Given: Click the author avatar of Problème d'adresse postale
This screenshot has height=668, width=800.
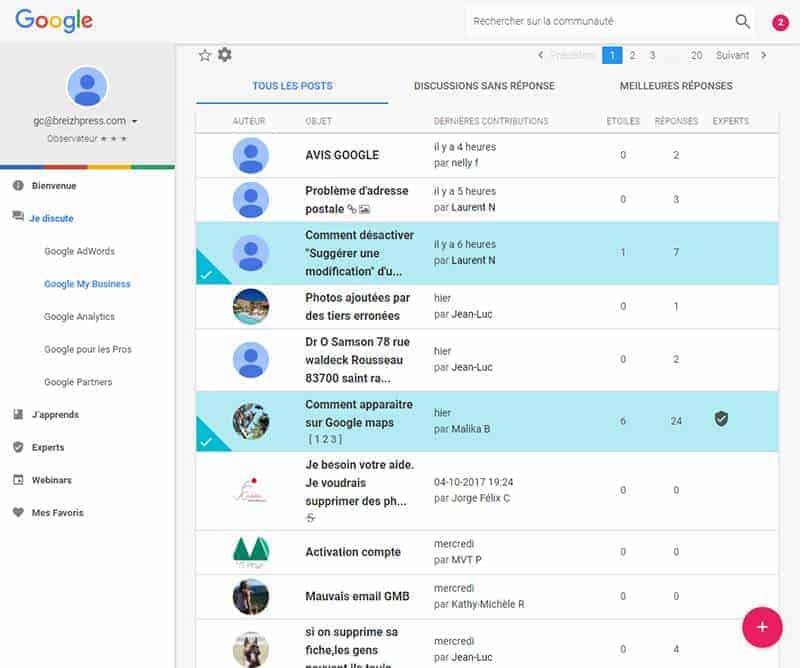Looking at the screenshot, I should 251,200.
